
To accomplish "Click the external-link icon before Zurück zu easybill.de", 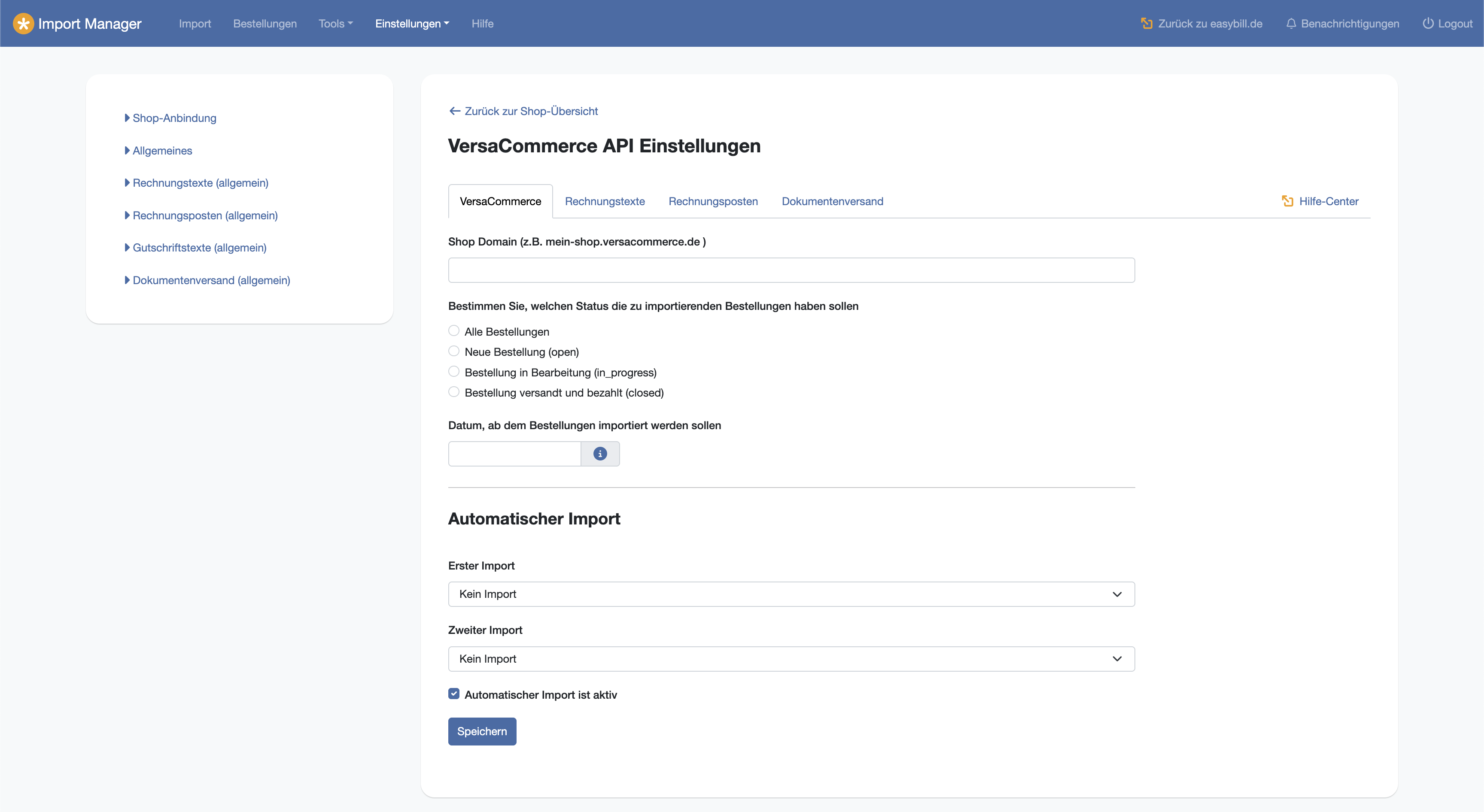I will tap(1146, 24).
